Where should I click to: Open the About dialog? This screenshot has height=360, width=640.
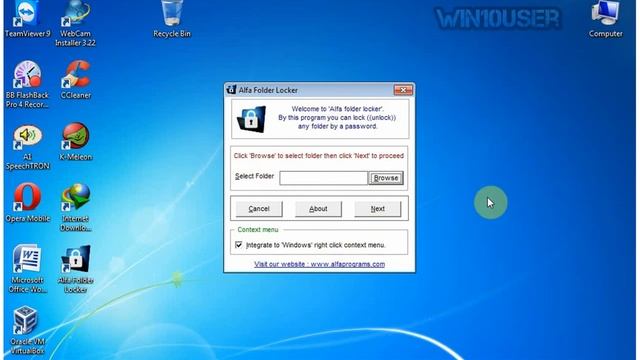318,209
